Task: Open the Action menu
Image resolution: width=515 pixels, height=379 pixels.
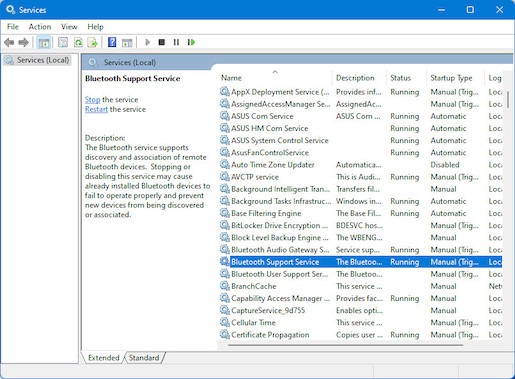Action: (40, 27)
